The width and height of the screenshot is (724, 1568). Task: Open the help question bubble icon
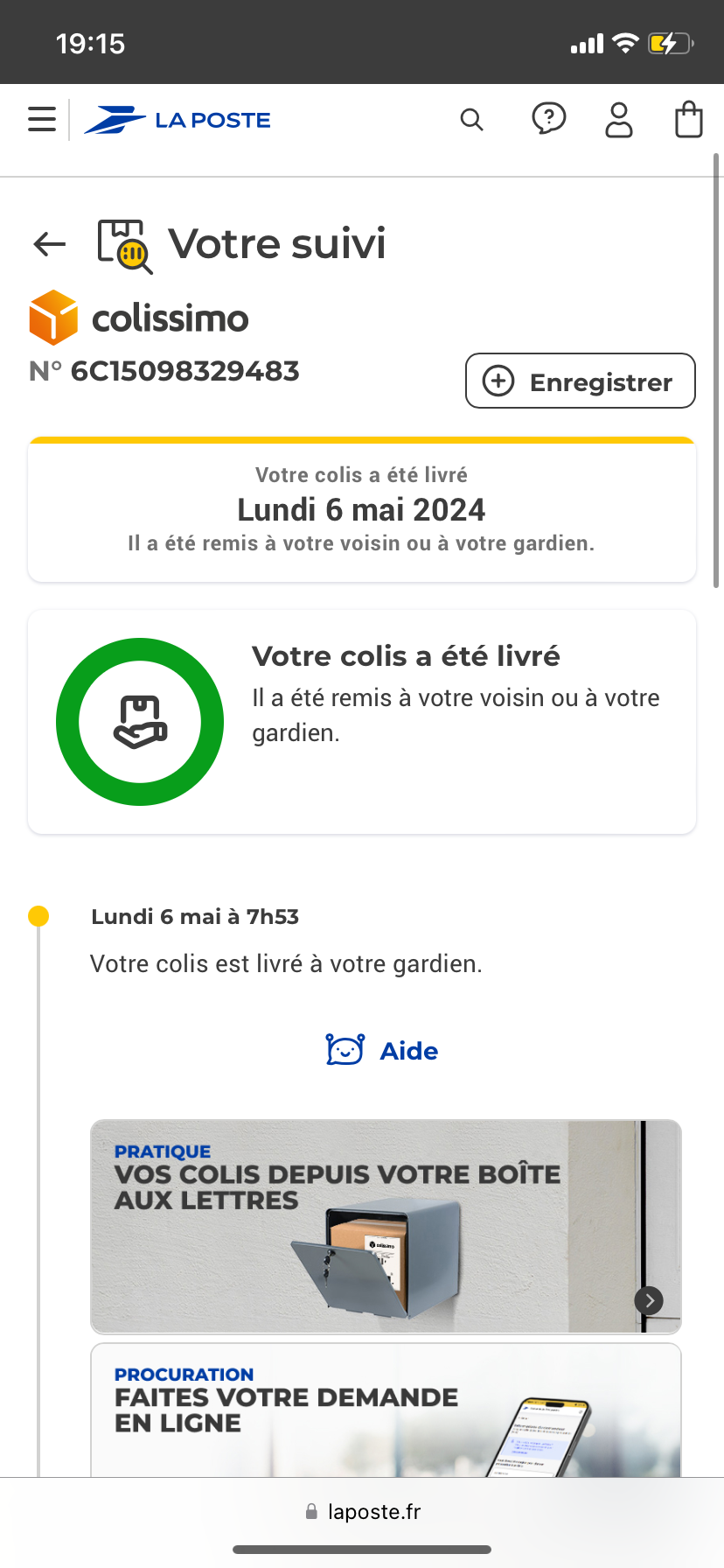[549, 119]
